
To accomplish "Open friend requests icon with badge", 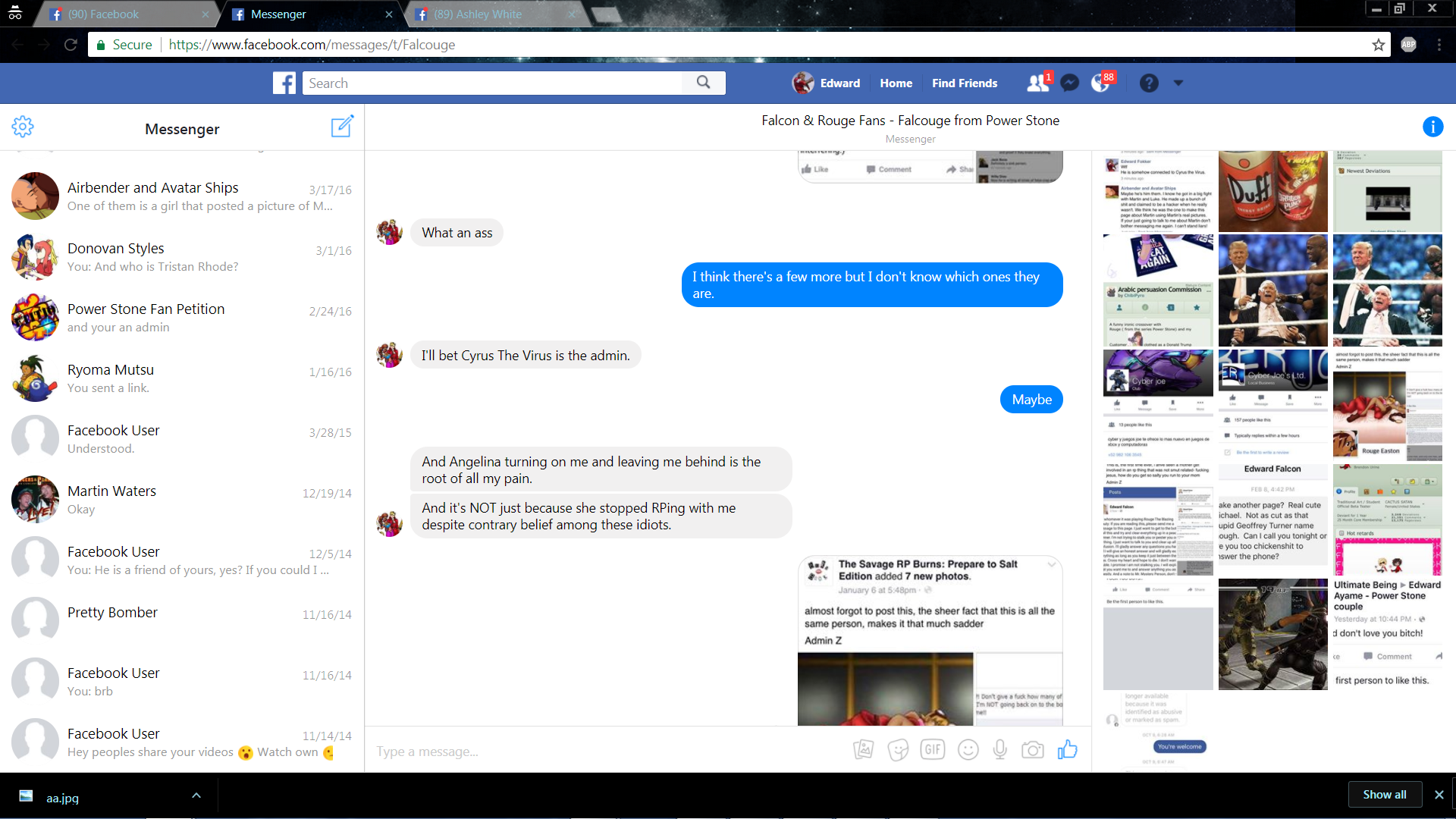I will 1038,83.
